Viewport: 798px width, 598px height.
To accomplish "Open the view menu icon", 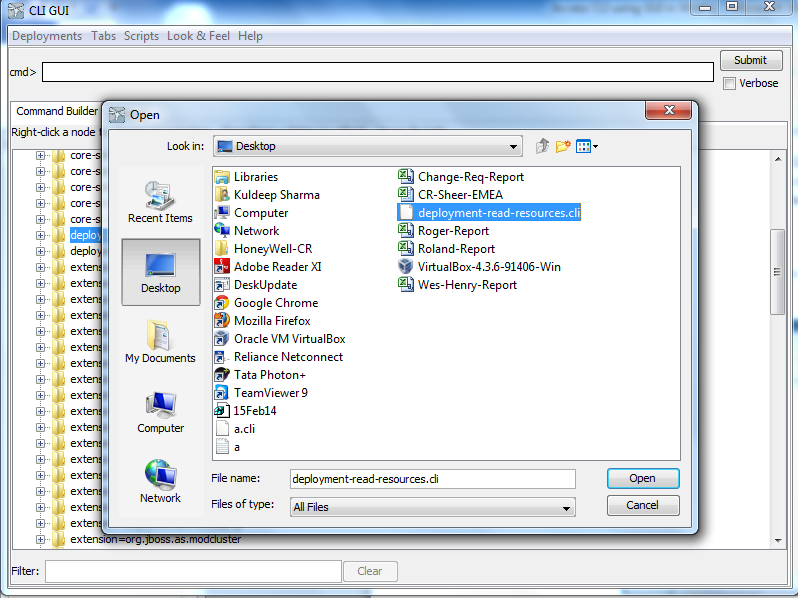I will coord(586,147).
